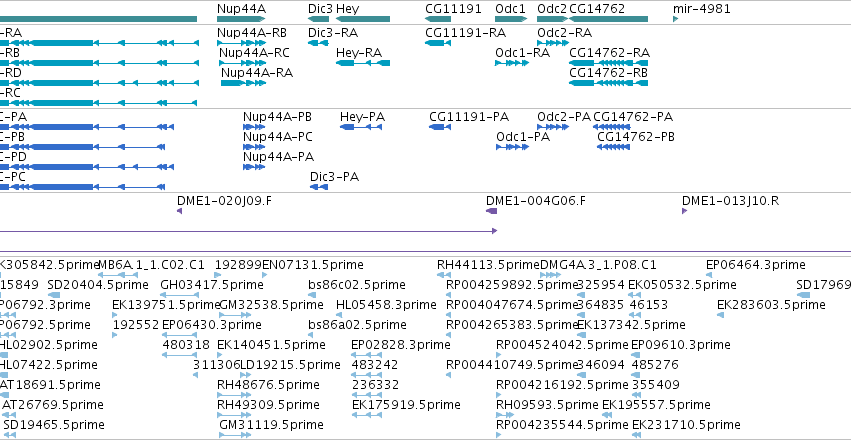Click EST RP004259892.5prime
The height and width of the screenshot is (440, 851).
click(449, 295)
